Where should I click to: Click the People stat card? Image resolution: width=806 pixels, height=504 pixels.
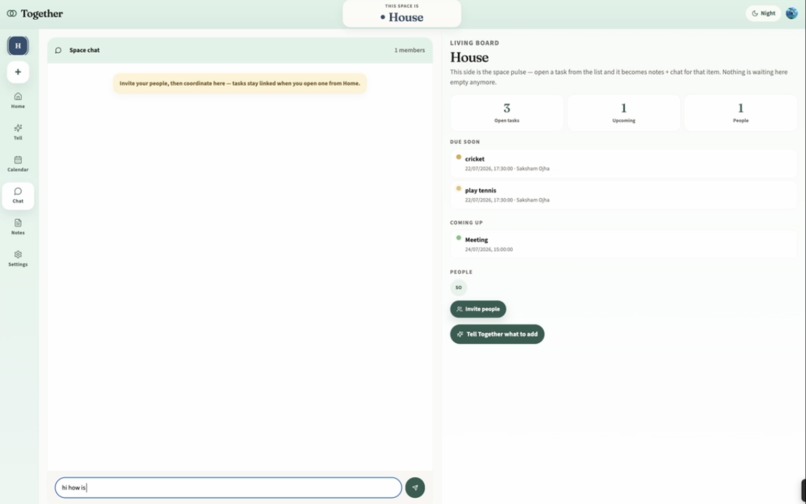741,113
